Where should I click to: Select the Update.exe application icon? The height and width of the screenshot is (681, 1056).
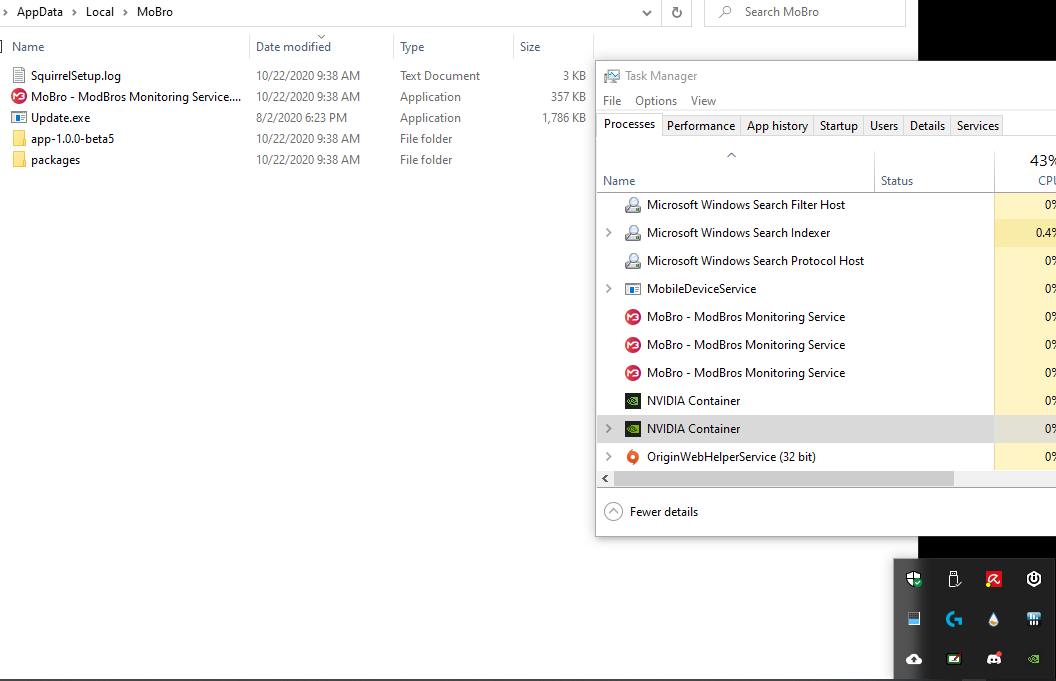[19, 117]
